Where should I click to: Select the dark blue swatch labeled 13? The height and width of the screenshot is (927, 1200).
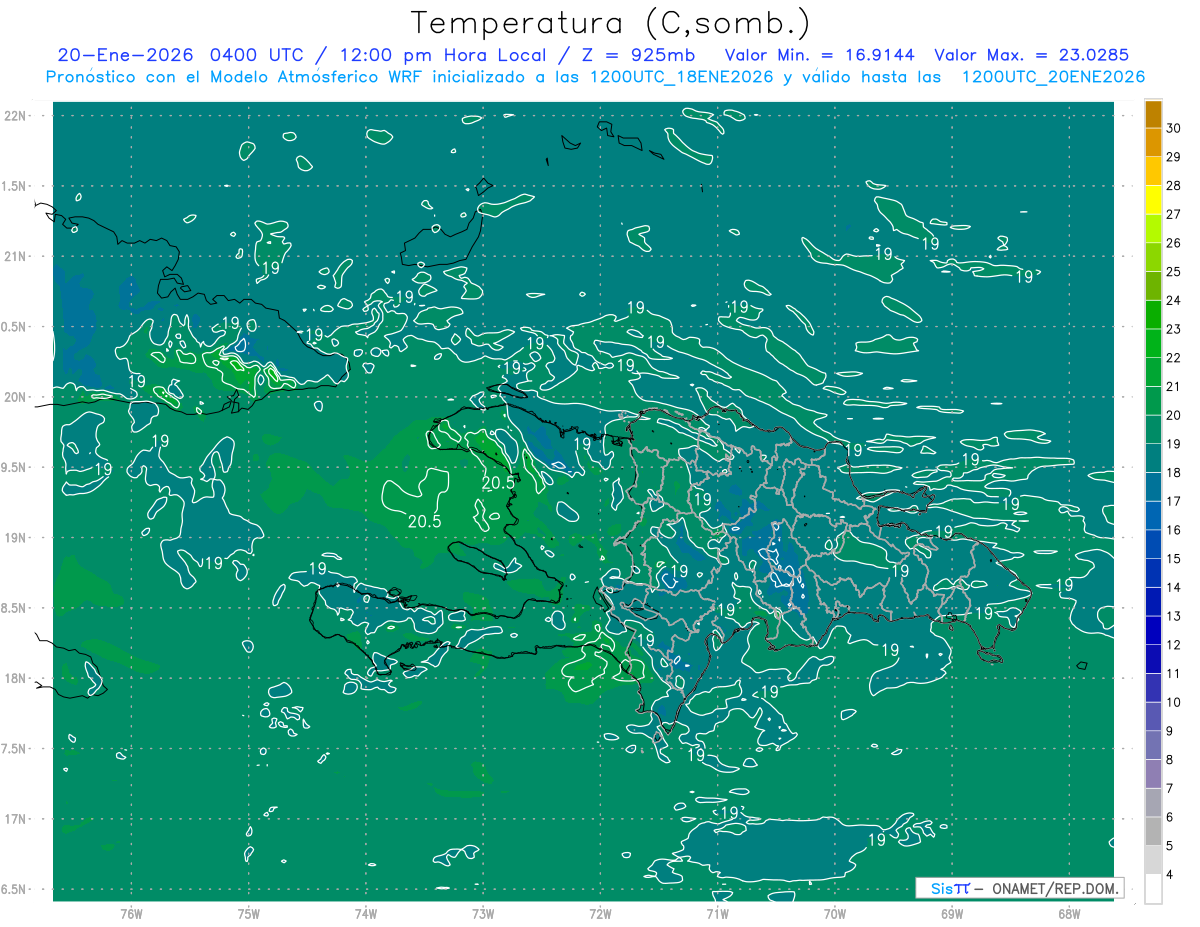tap(1153, 602)
